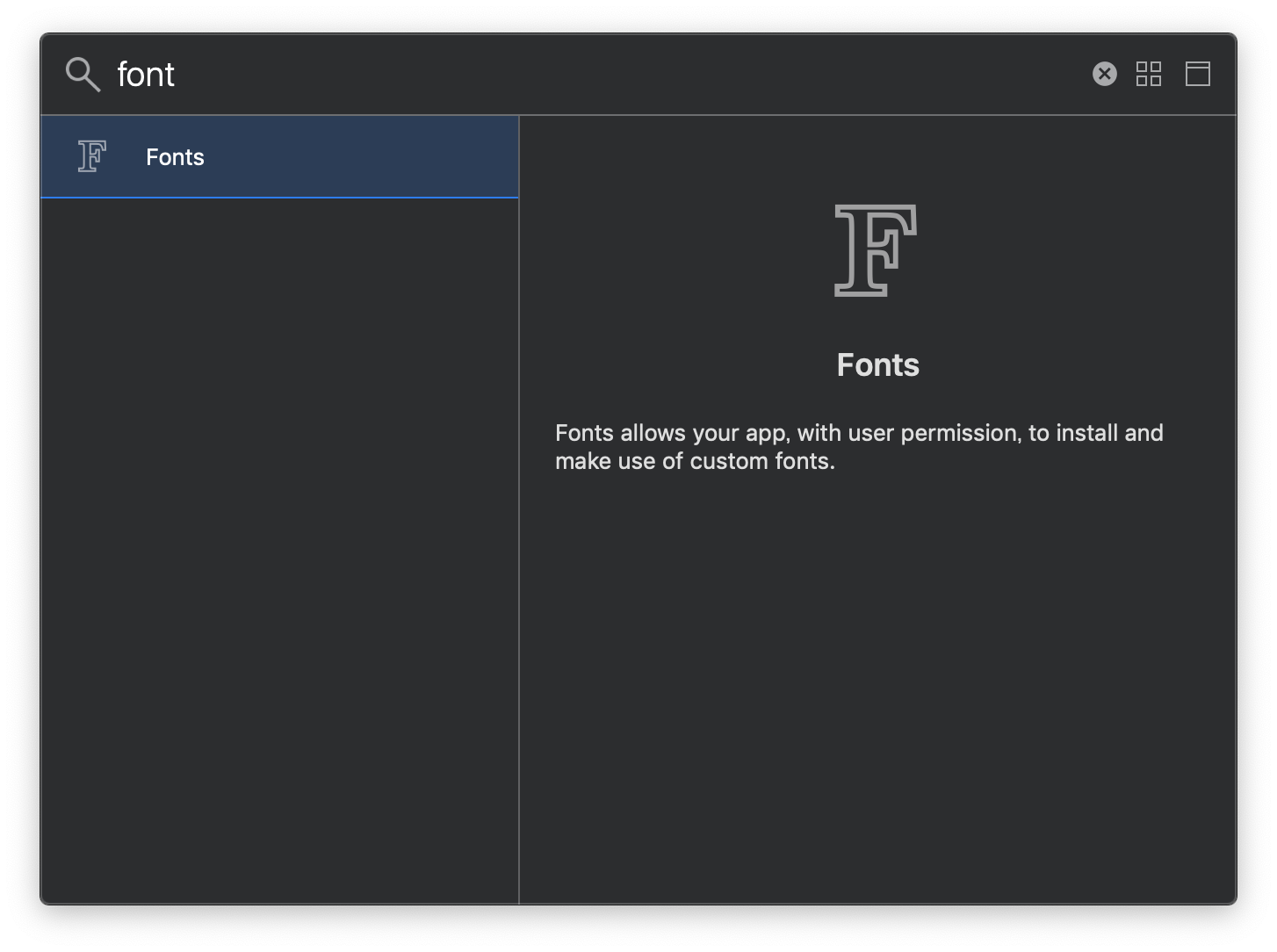Click the vertical divider between list and detail
The height and width of the screenshot is (952, 1277).
(x=519, y=527)
